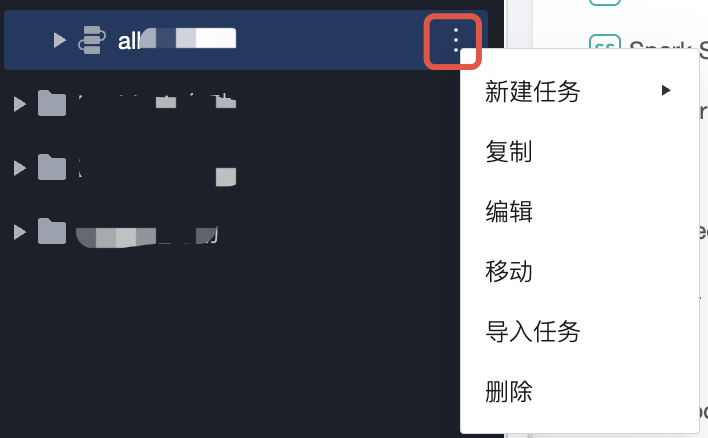Click the Spark task icon behind the menu
This screenshot has width=708, height=438.
605,41
